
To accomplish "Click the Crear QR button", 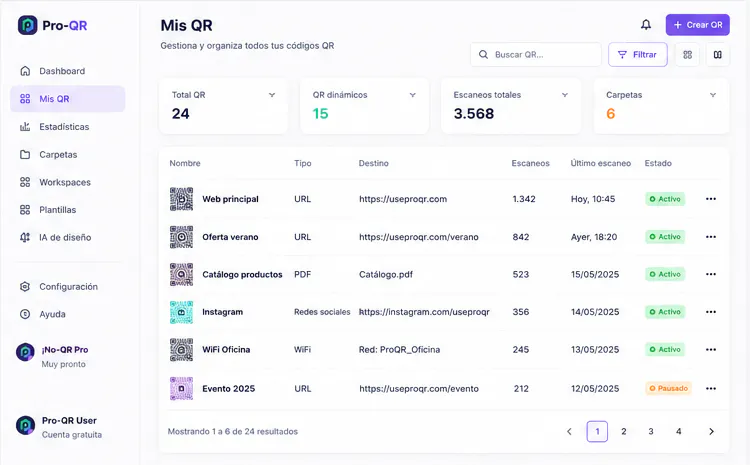I will point(697,25).
